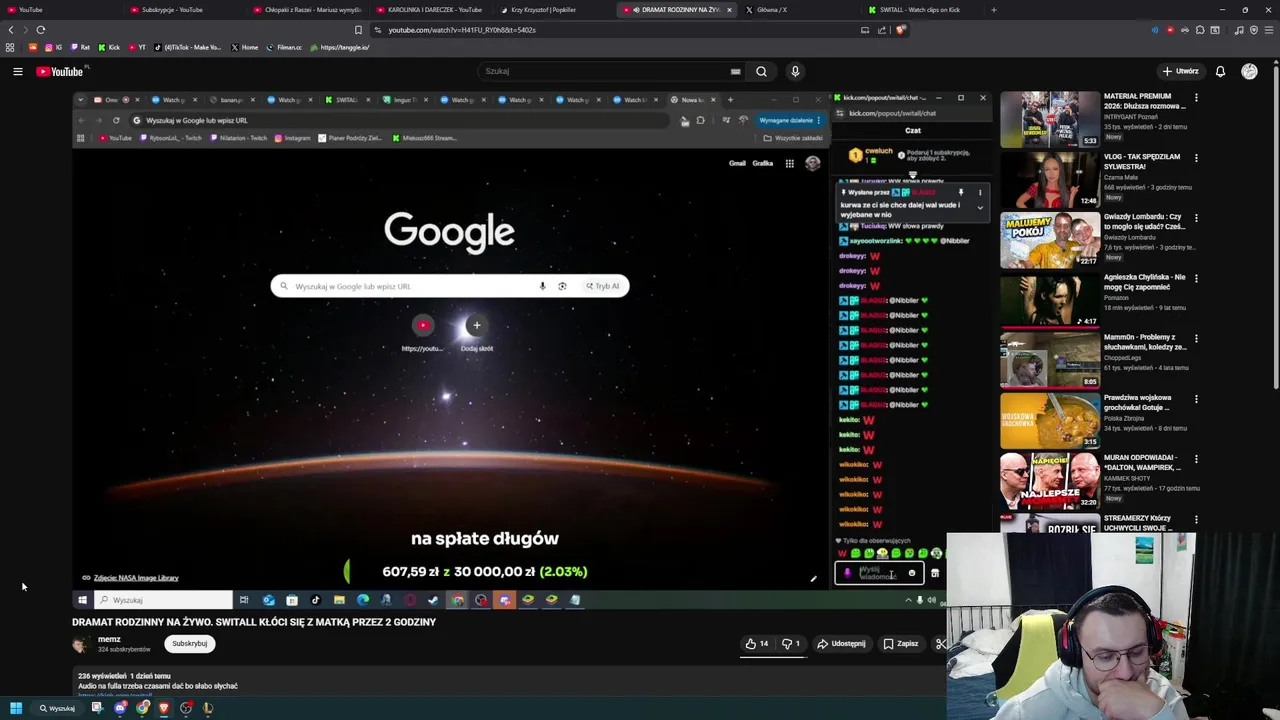
Task: Open the keyboard icon in YouTube search box
Action: [x=735, y=71]
